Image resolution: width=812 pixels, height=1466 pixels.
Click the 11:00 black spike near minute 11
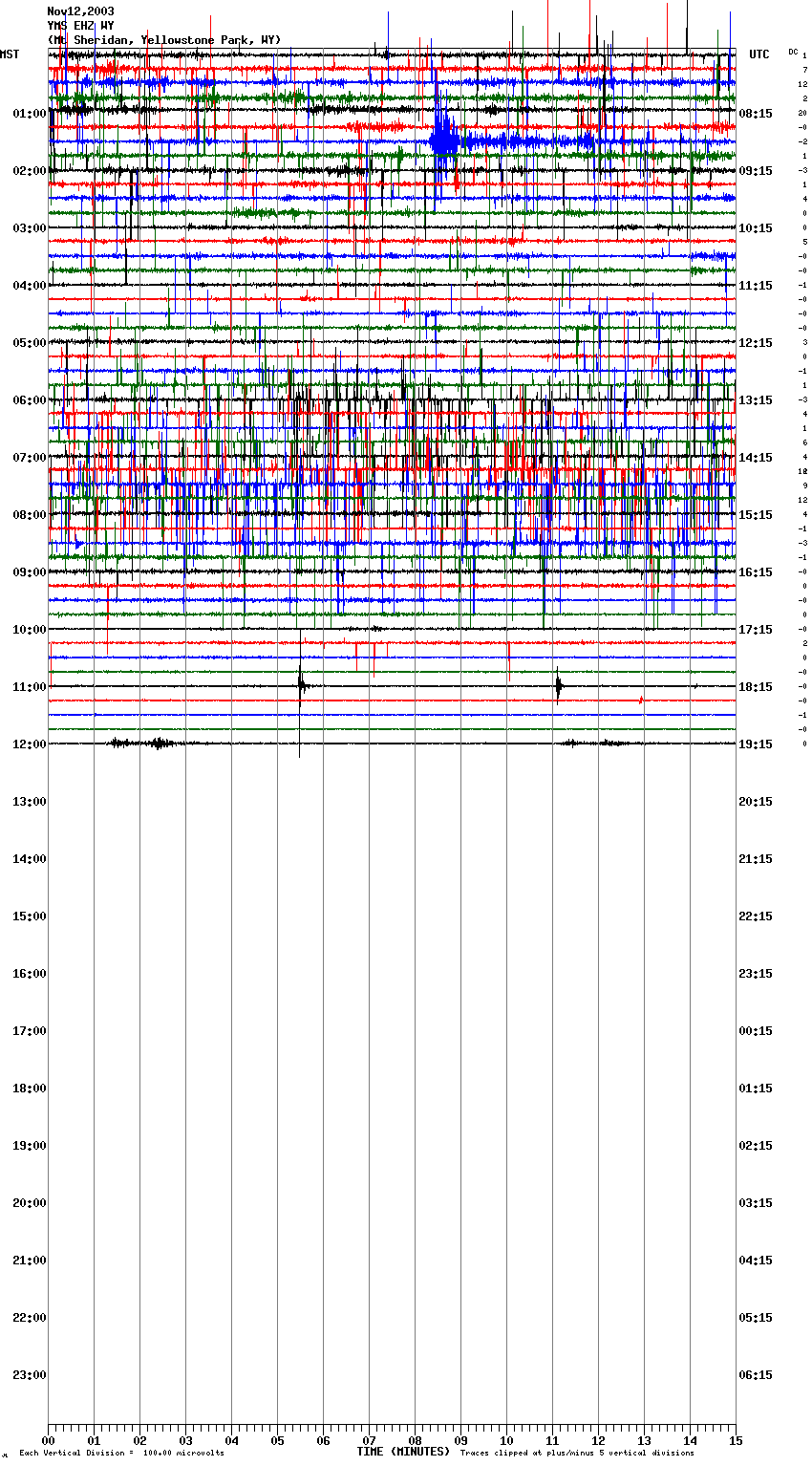tap(559, 685)
